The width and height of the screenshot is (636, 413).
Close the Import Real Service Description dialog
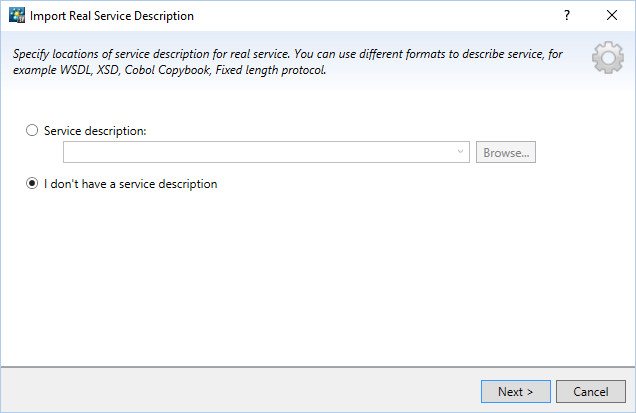coord(612,16)
